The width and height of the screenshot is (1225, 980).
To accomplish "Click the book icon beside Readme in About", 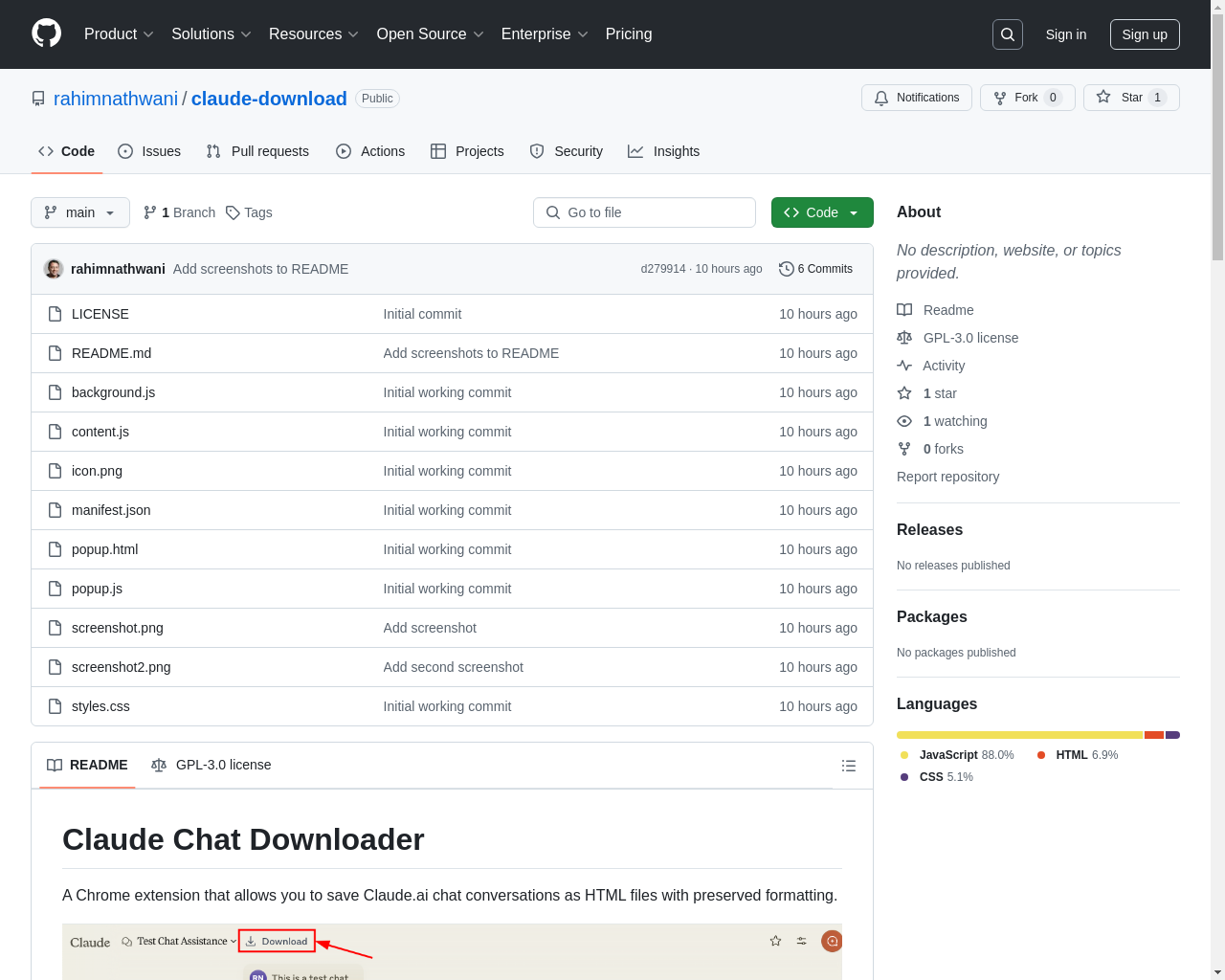I will (904, 310).
